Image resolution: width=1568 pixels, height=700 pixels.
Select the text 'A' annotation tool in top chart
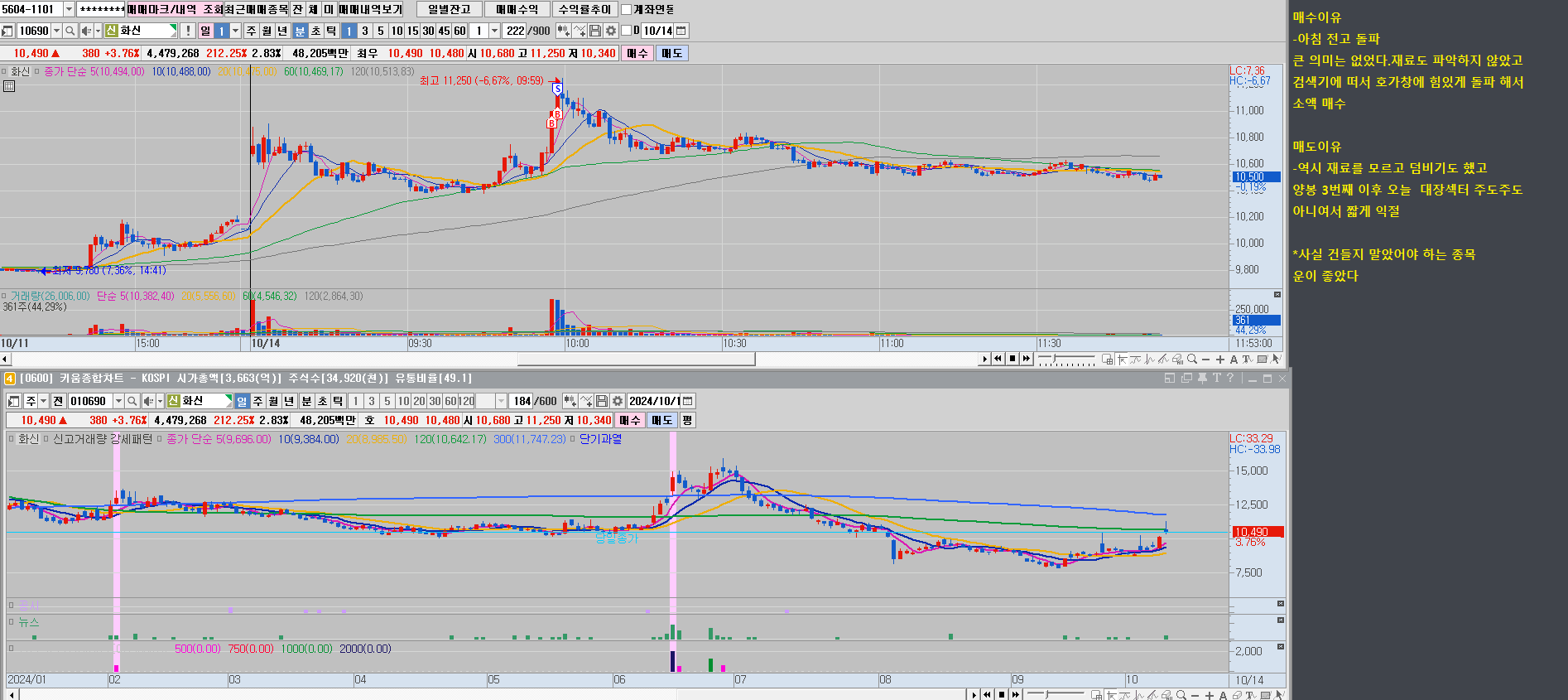[x=1234, y=359]
